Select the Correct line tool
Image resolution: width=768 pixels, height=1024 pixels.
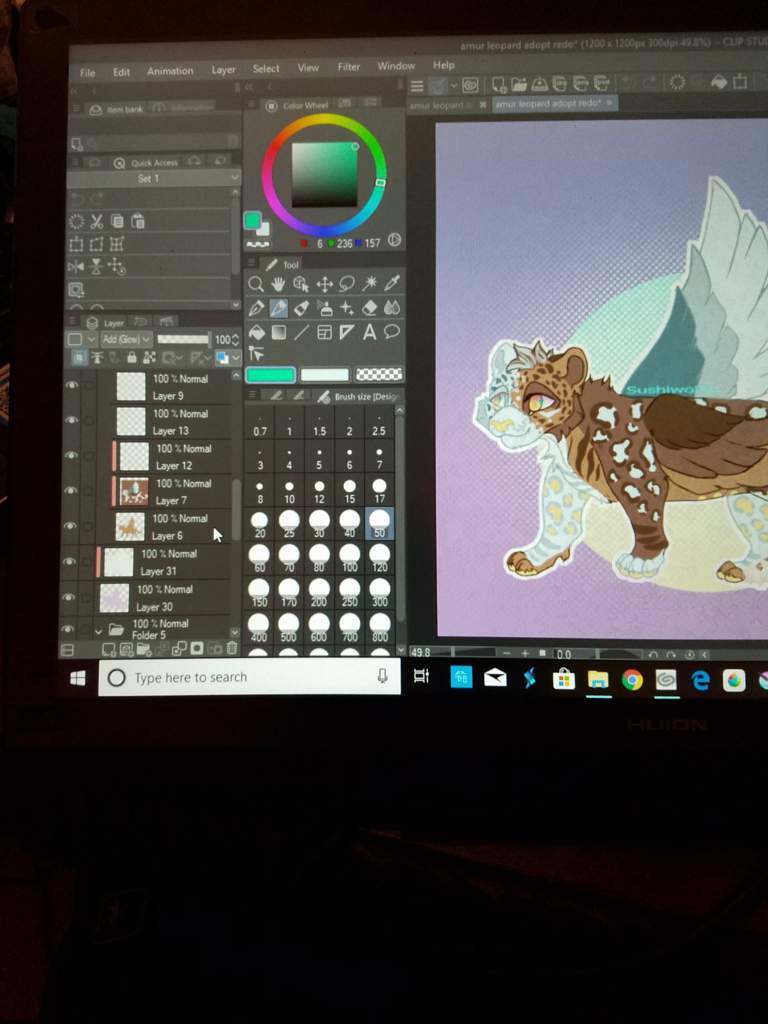tap(255, 354)
